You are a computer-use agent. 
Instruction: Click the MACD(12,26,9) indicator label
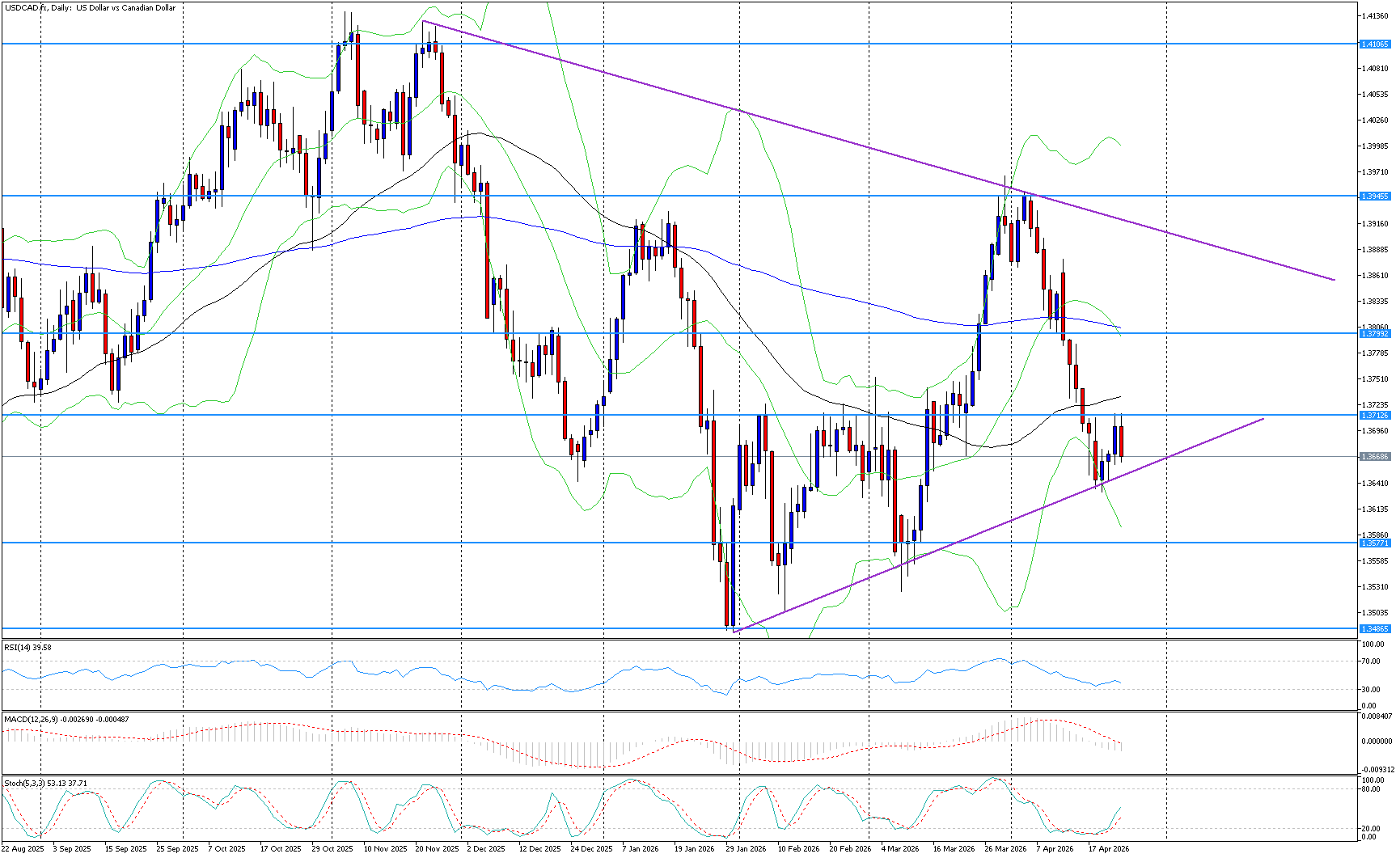coord(66,719)
